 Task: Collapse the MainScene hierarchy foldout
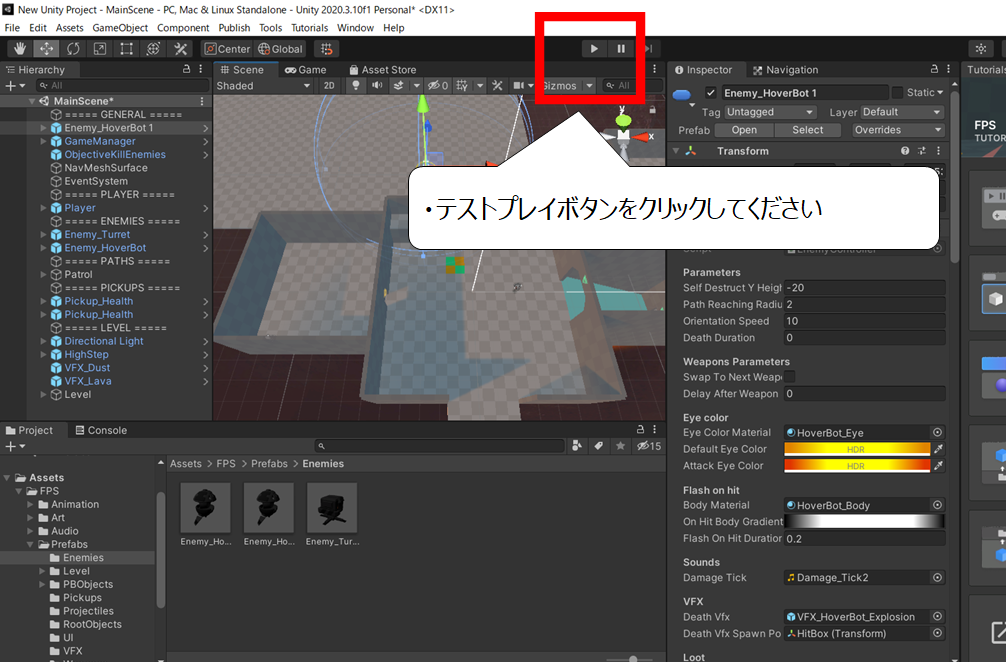tap(31, 101)
